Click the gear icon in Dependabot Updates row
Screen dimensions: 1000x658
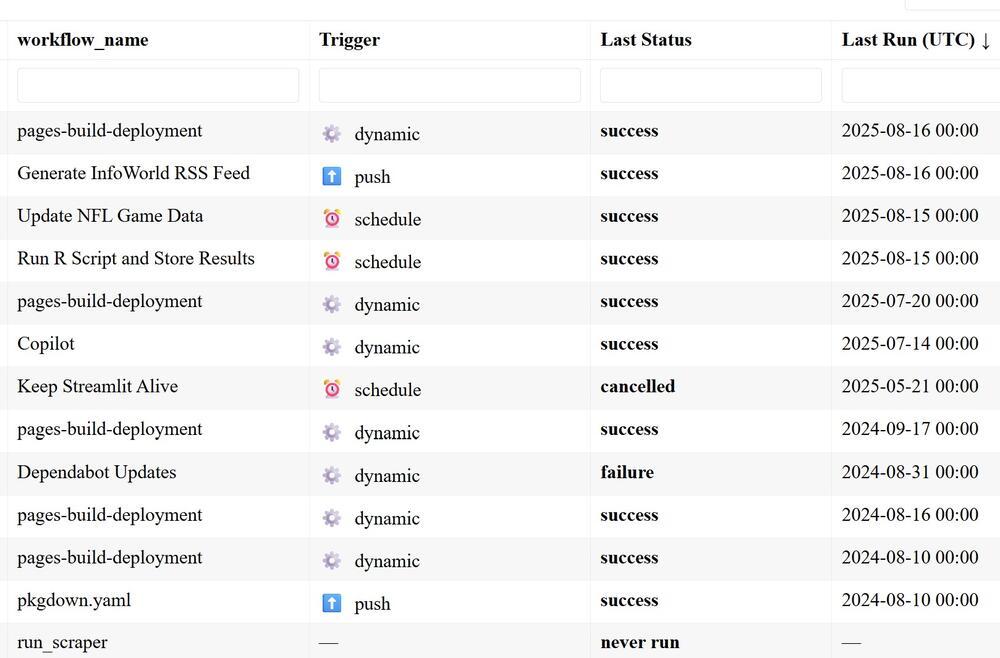(332, 474)
